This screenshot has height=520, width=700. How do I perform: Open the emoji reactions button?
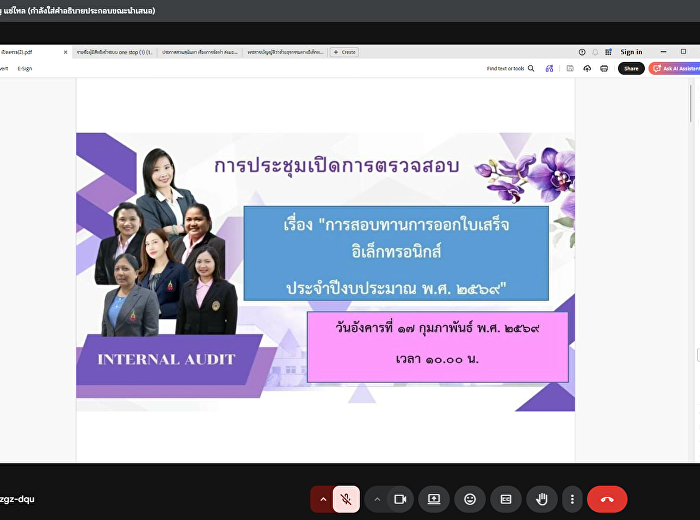point(470,499)
